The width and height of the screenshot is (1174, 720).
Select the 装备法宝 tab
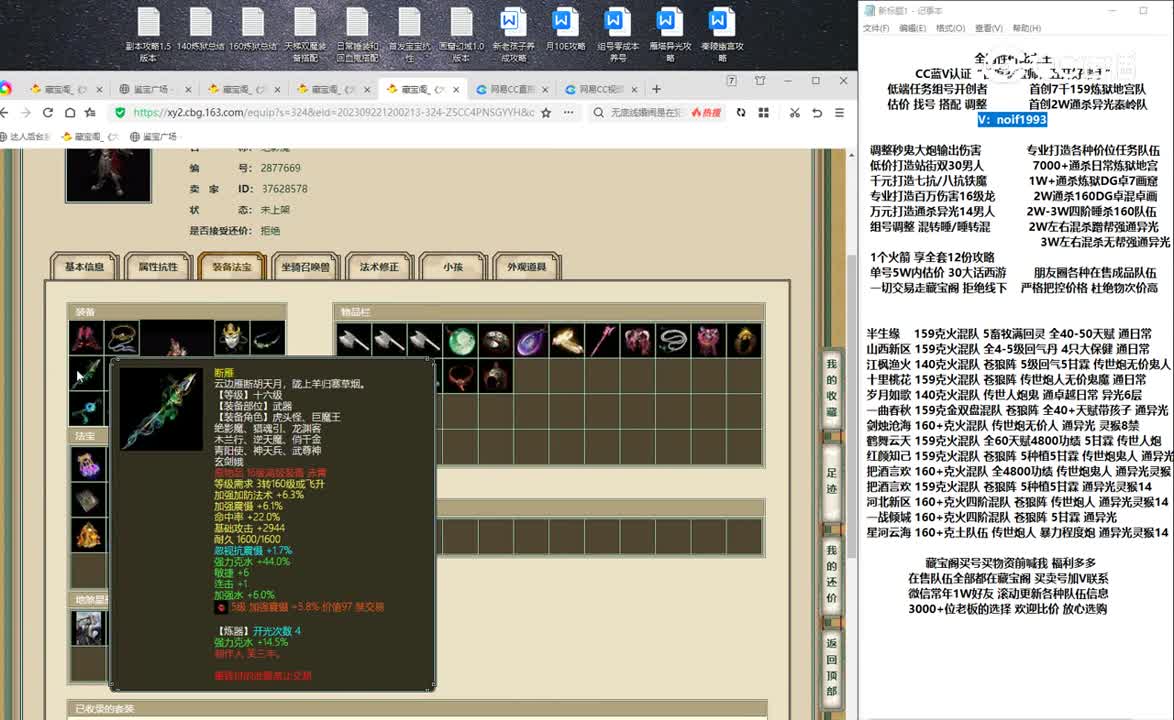231,266
